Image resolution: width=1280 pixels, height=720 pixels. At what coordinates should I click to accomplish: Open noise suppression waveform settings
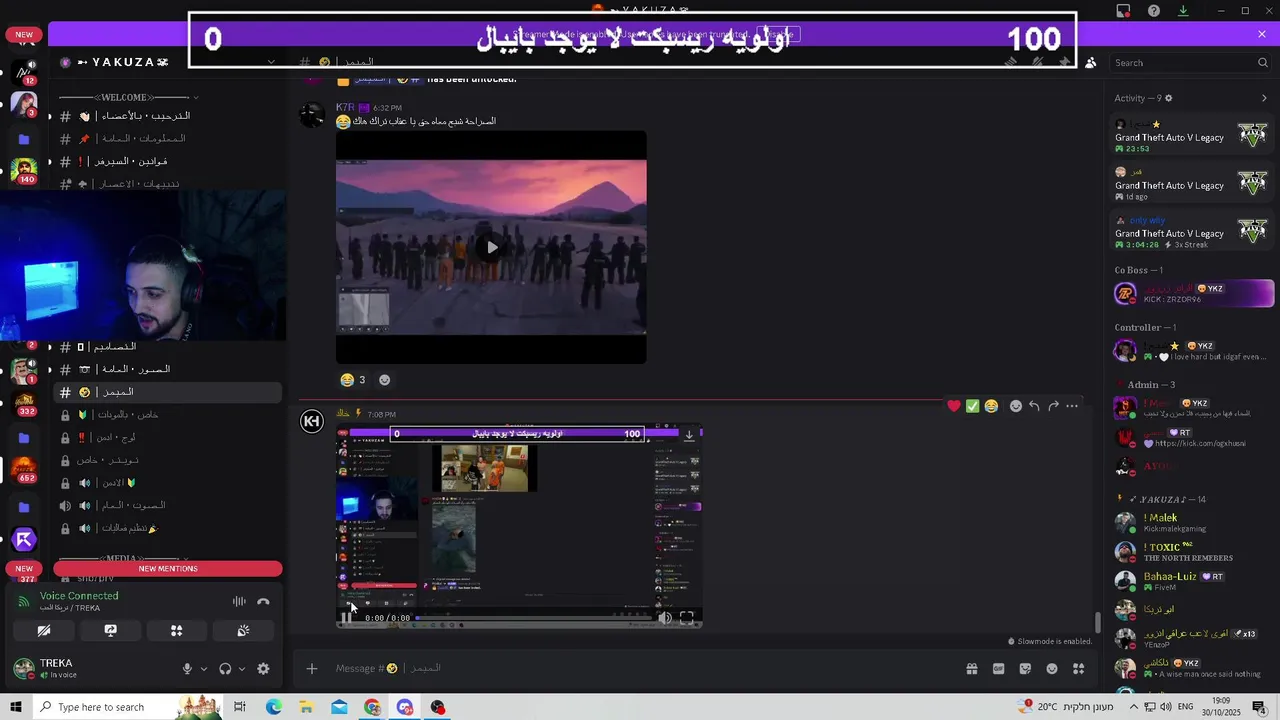239,602
